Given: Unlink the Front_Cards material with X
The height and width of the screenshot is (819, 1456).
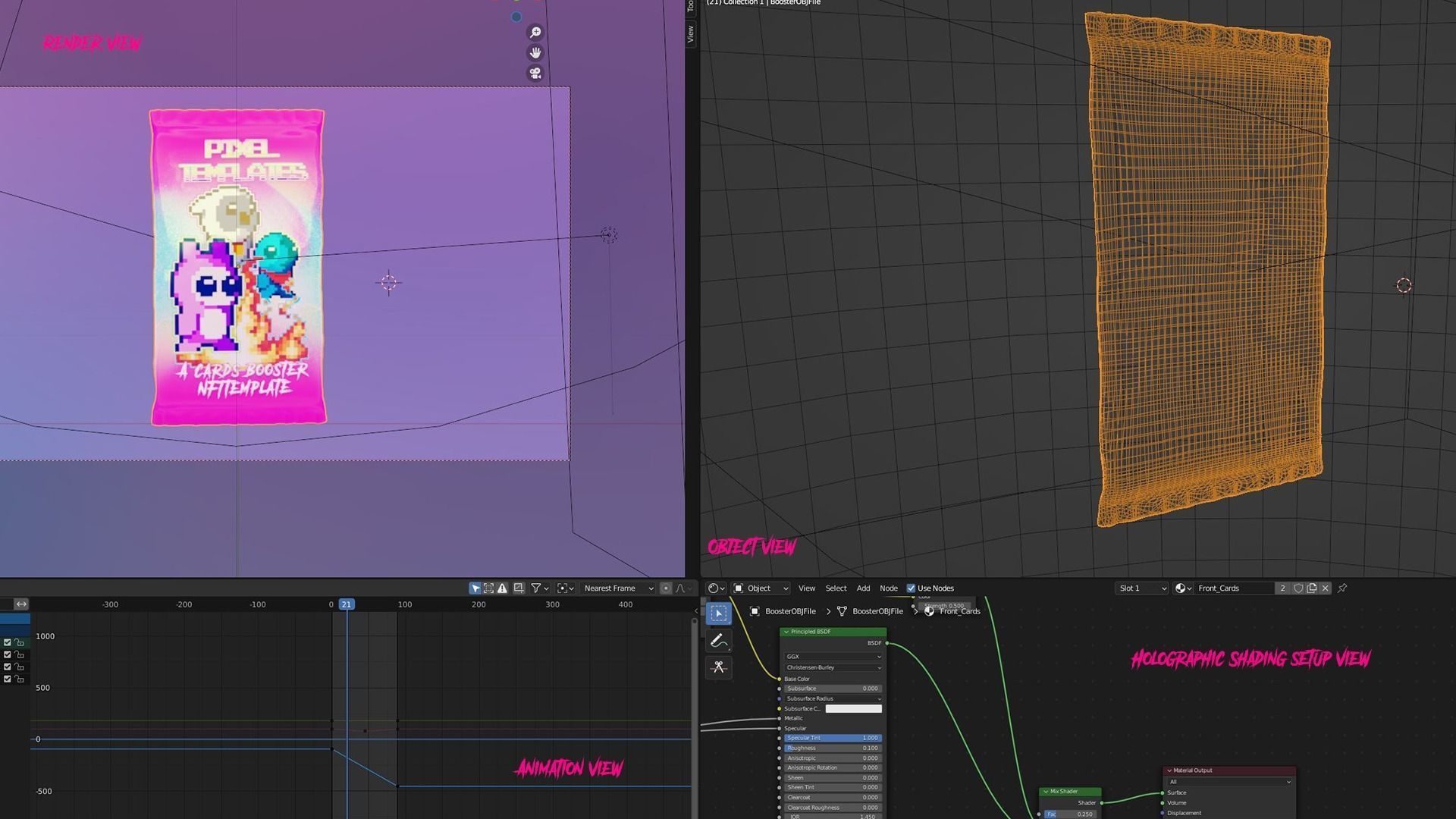Looking at the screenshot, I should tap(1326, 588).
